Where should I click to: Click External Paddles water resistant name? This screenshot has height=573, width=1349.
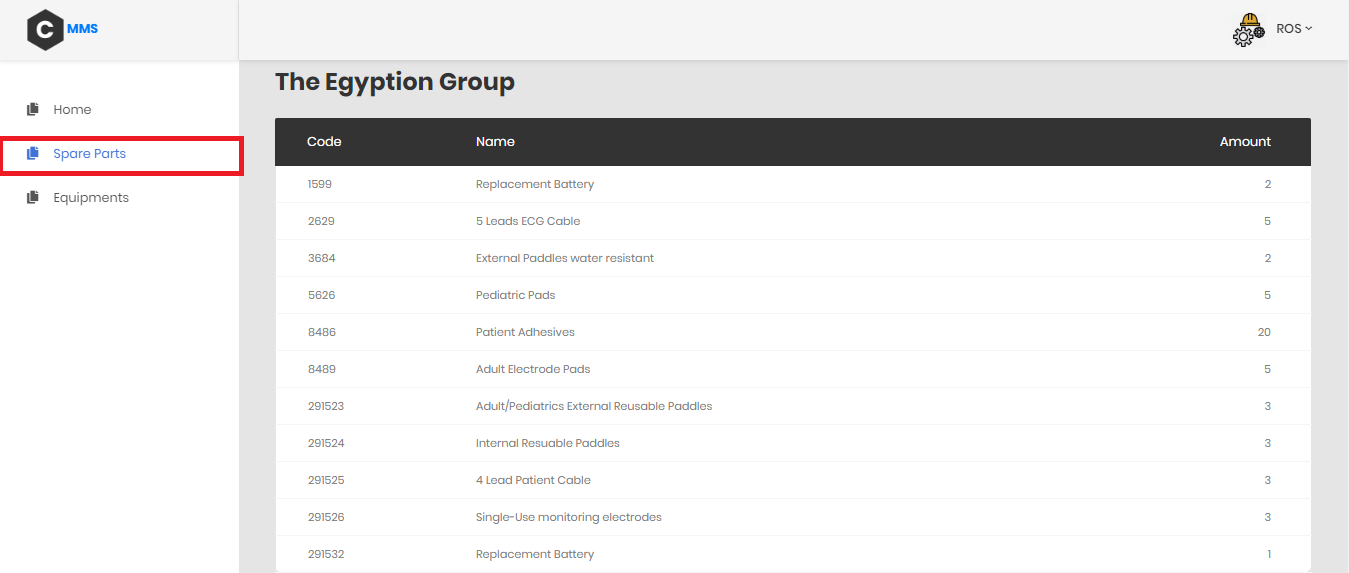tap(565, 258)
